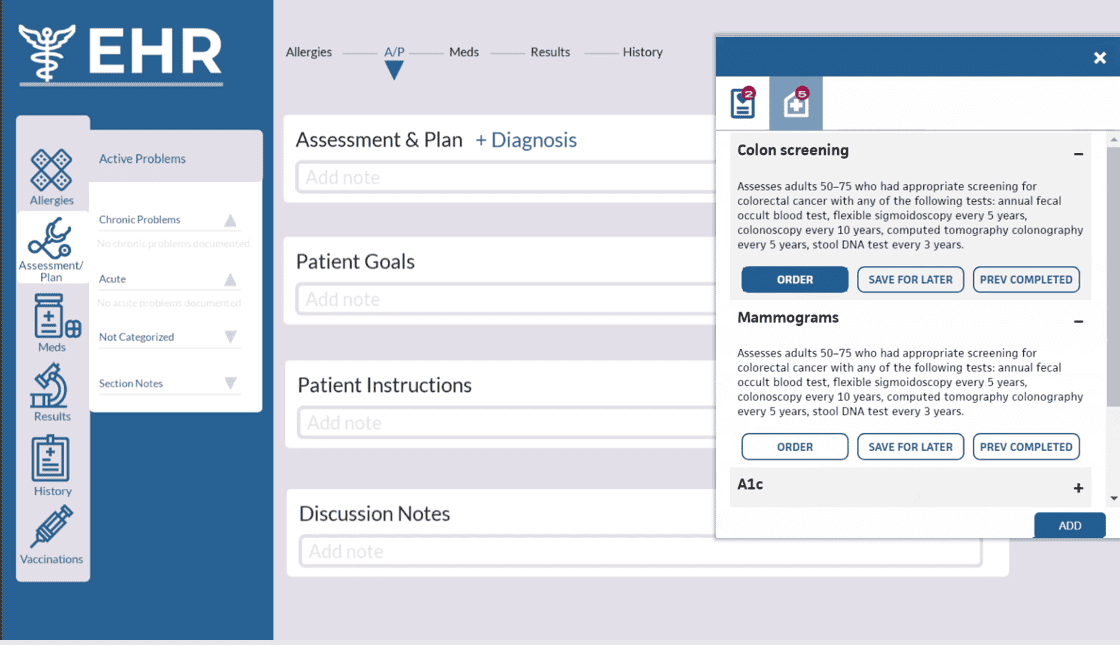This screenshot has height=645, width=1120.
Task: Expand the Not Categorized section
Action: tap(230, 336)
